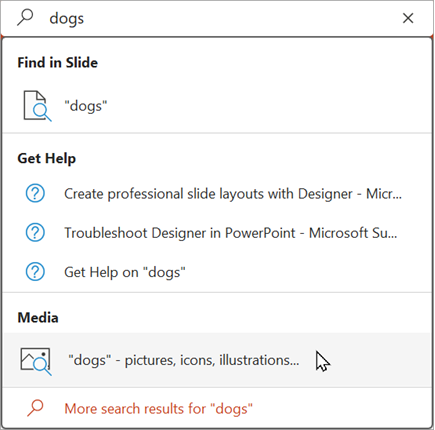Click the truncated "Microsoft Su..." end of second help result

[x=353, y=233]
